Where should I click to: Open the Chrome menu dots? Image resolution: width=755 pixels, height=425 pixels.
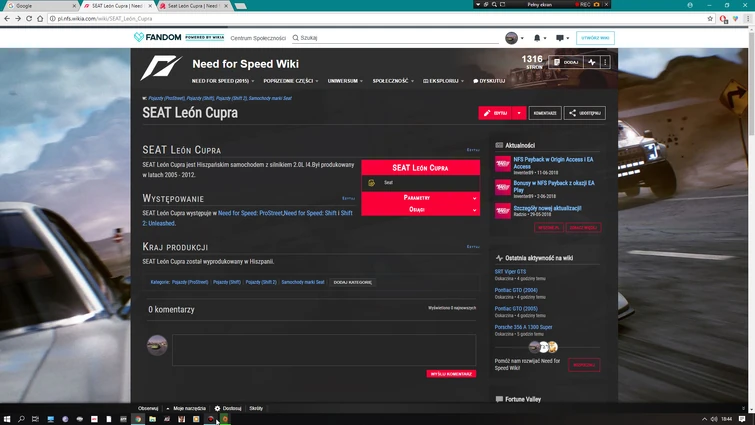[748, 18]
